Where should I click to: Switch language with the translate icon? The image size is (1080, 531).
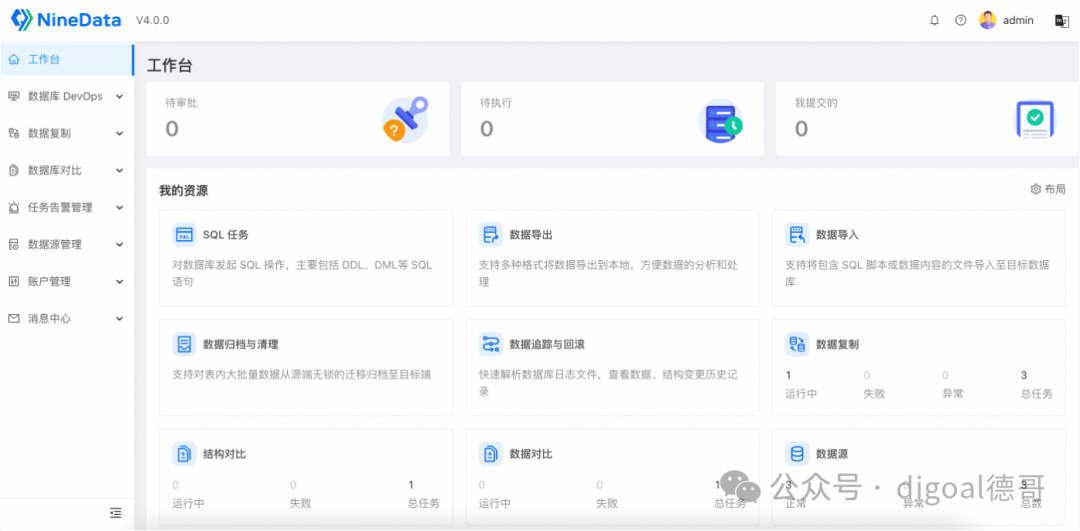pos(1061,21)
